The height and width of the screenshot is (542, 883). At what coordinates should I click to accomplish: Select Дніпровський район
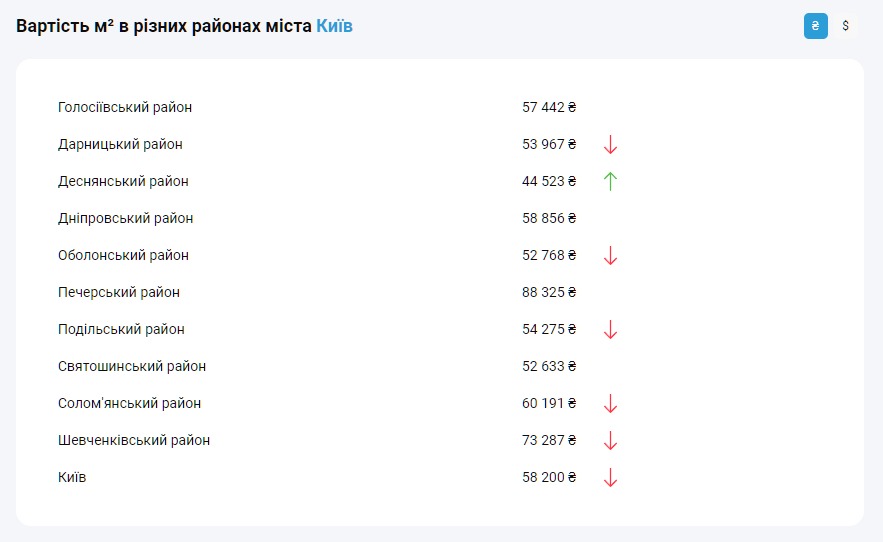click(125, 218)
